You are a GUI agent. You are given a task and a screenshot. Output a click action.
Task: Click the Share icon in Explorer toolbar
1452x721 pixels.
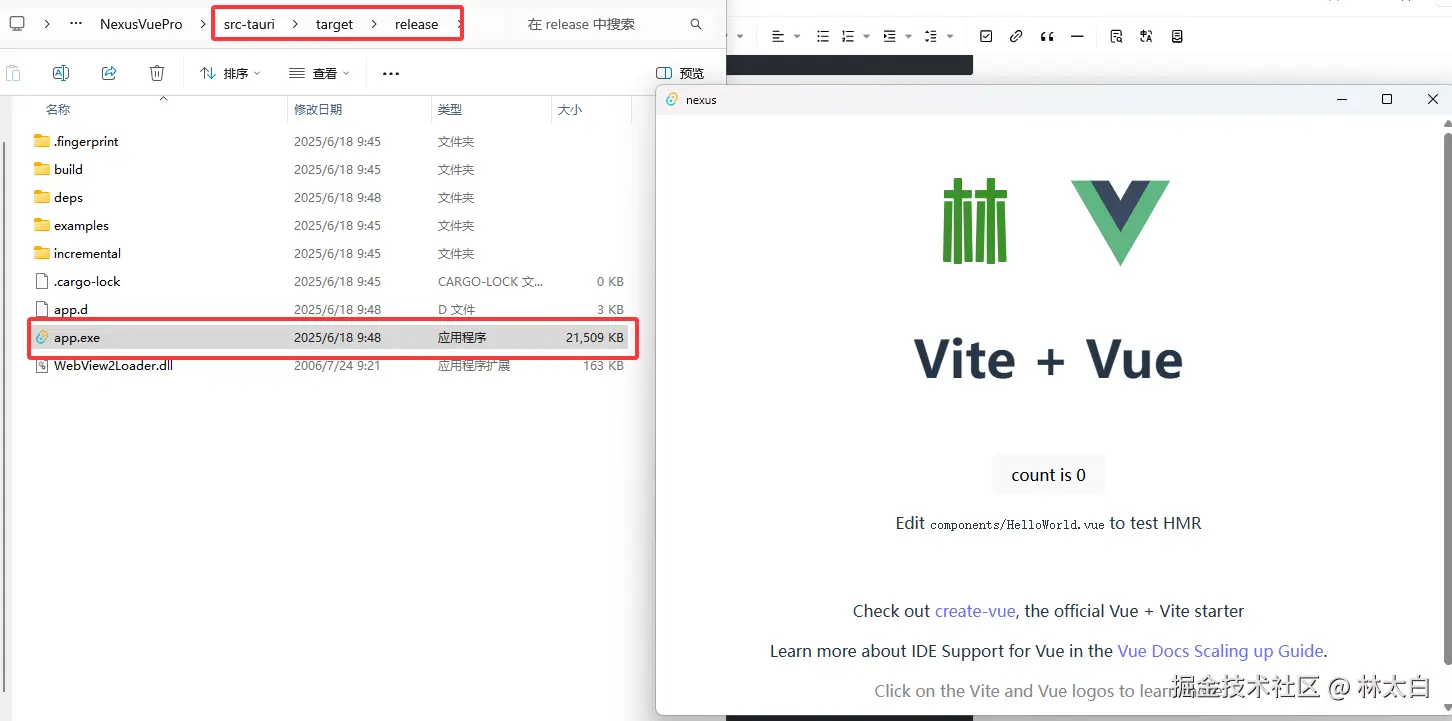pos(109,73)
